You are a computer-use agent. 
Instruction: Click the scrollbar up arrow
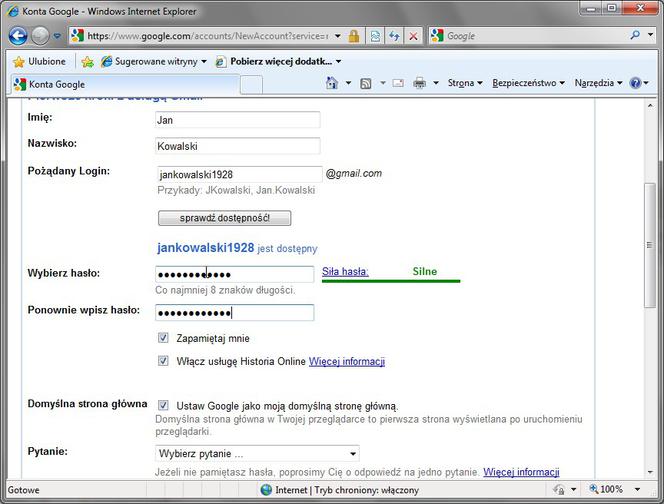(x=650, y=105)
